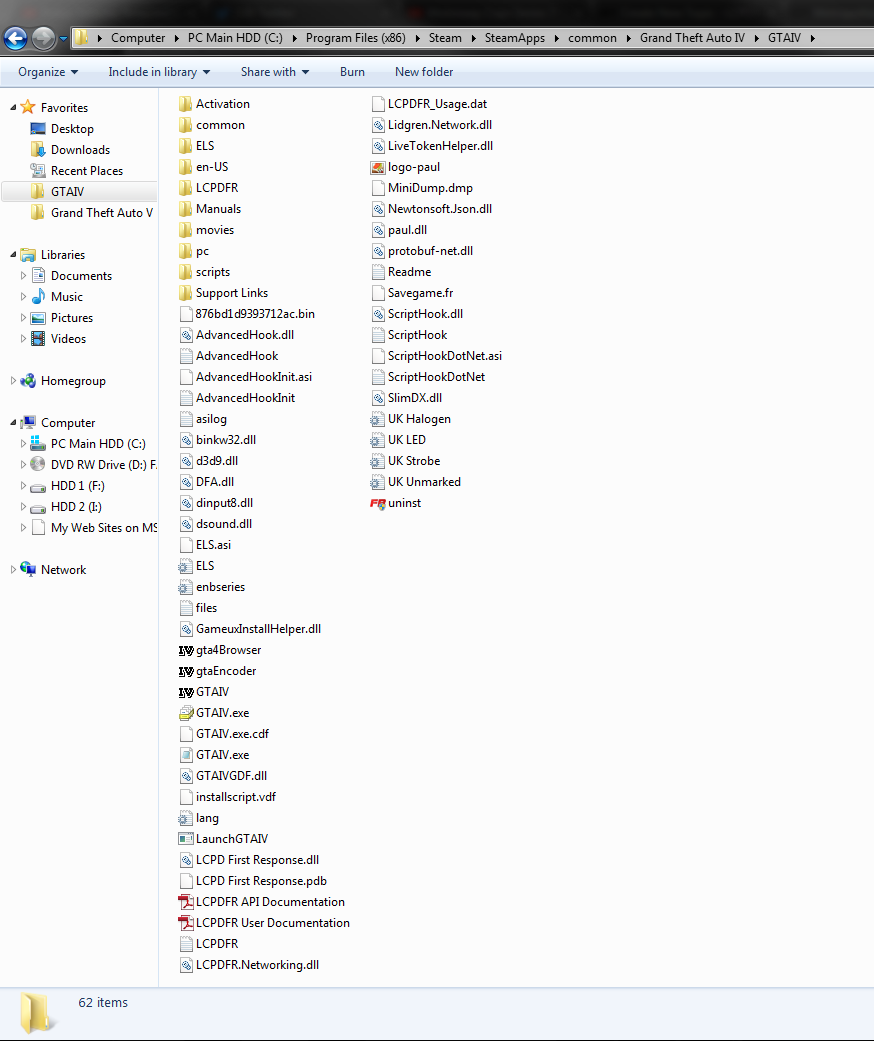Click the gtaEncoder IV icon

[x=186, y=672]
